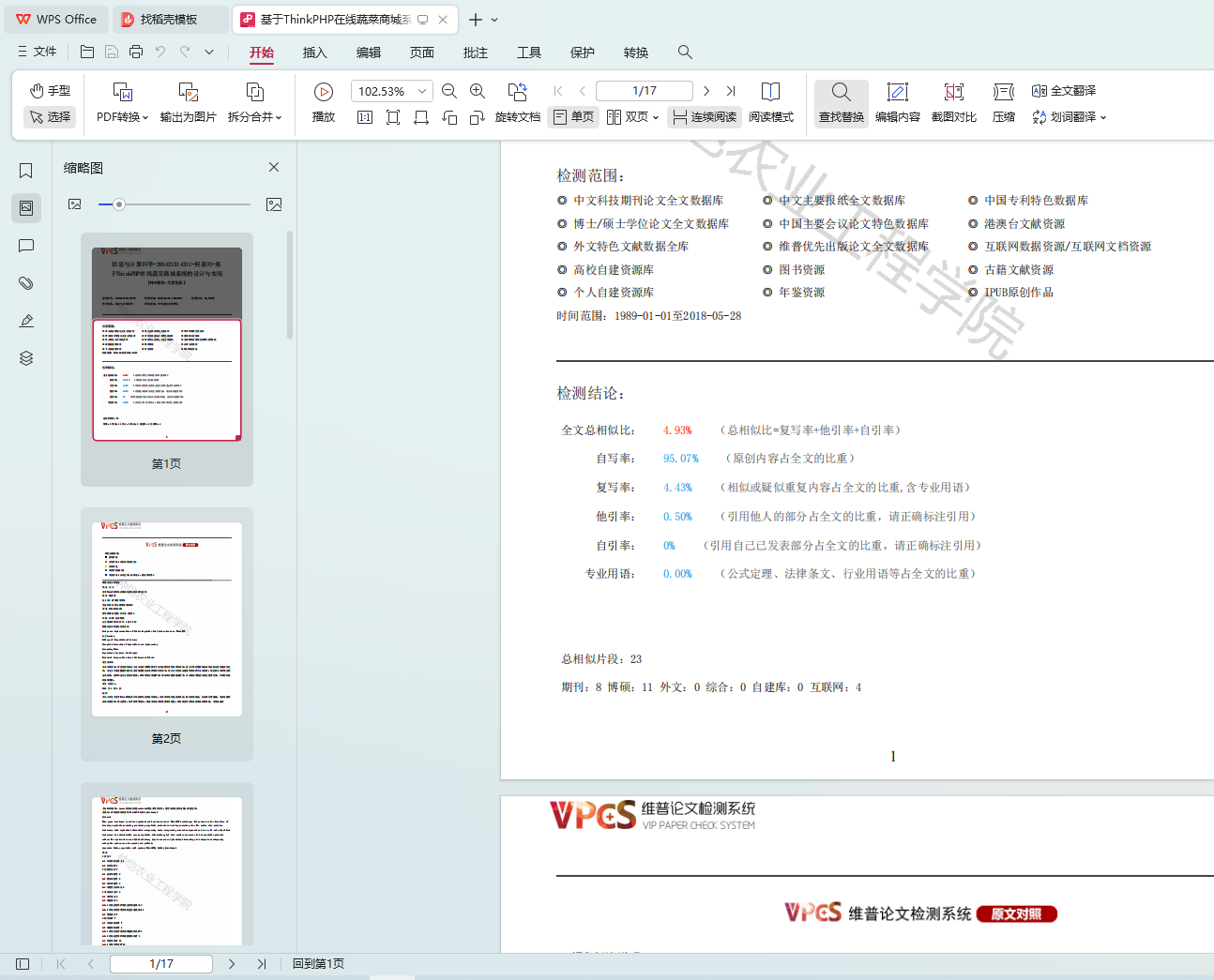The width and height of the screenshot is (1214, 980).
Task: Jump to last page in the bottom status bar
Action: click(262, 964)
